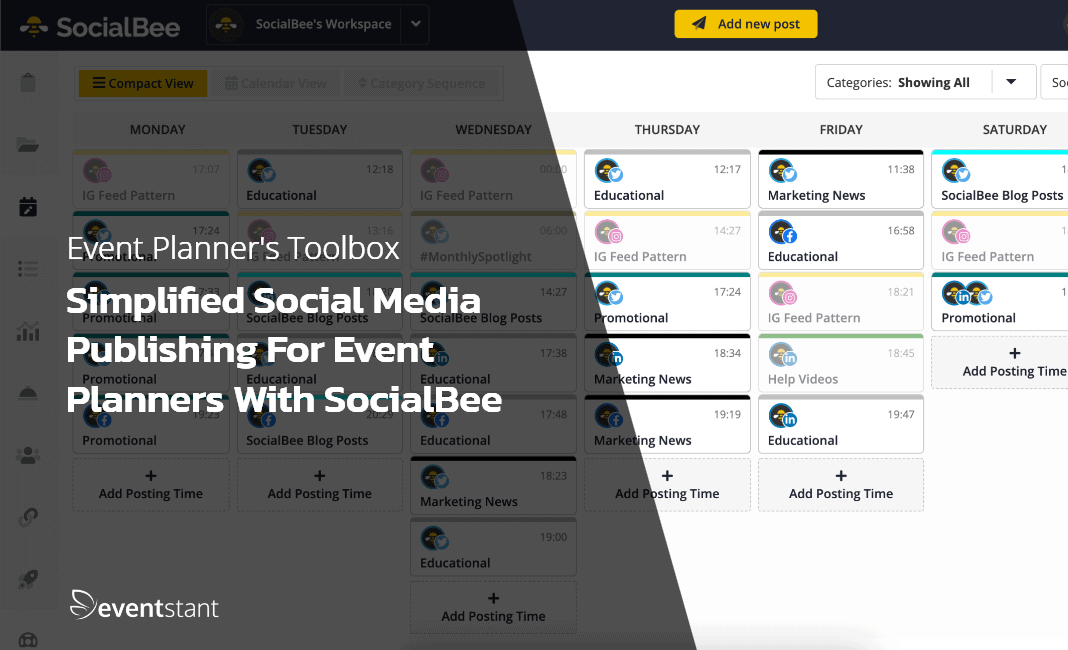
Task: Add Posting Time under Wednesday
Action: point(493,607)
